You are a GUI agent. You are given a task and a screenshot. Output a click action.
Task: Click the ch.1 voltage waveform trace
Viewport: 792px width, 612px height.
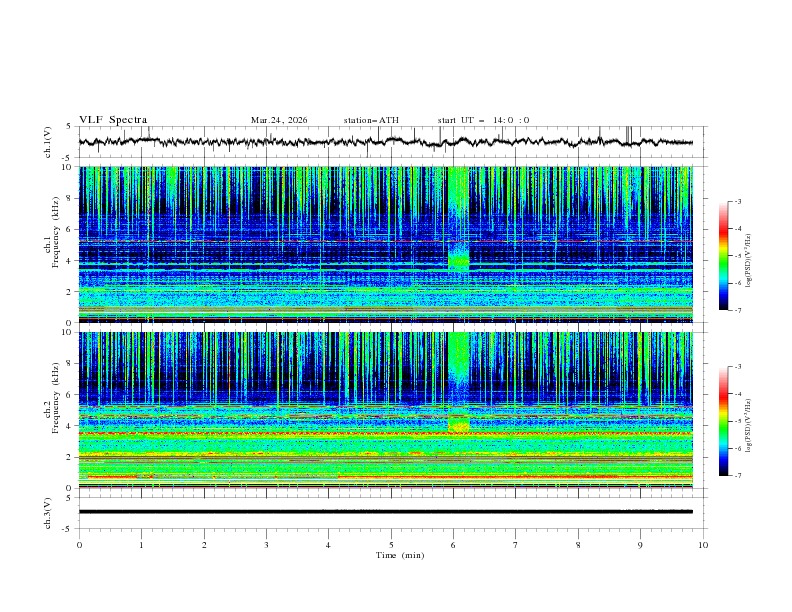(x=385, y=142)
